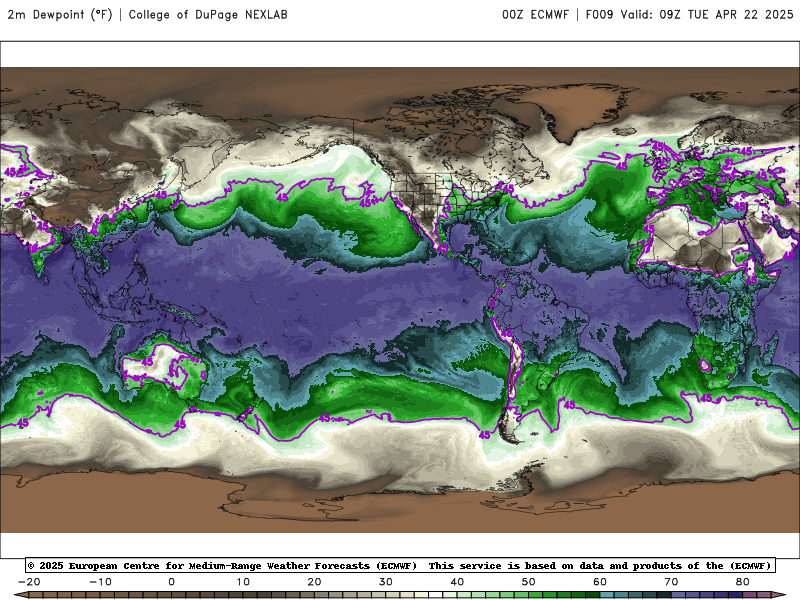
Task: Click the "Valid: 09Z TUE APR 22 2025" text
Action: 707,15
